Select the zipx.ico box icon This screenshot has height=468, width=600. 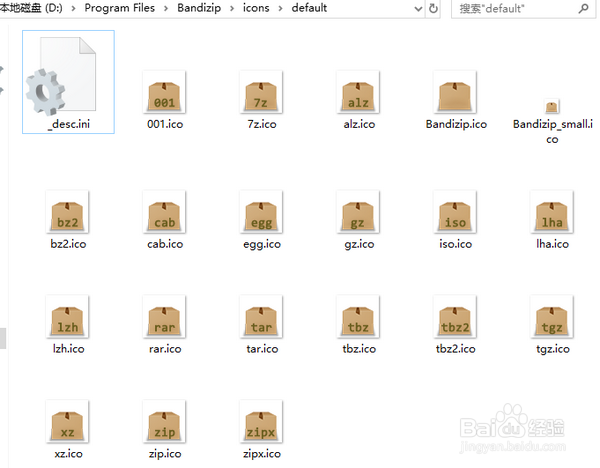(x=261, y=422)
